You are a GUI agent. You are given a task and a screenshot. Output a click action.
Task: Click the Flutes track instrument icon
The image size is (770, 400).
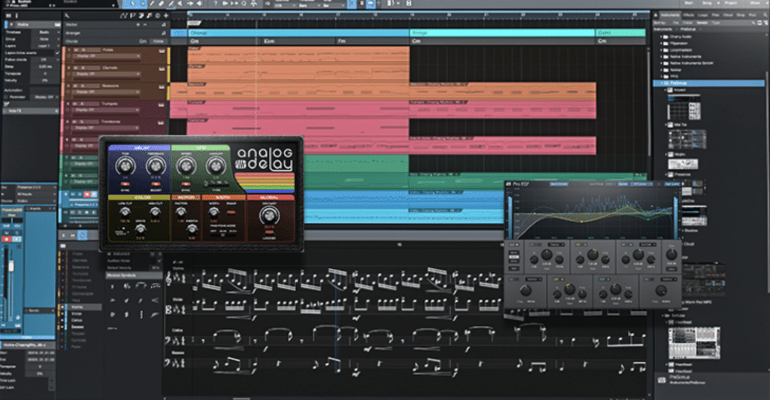click(x=162, y=51)
